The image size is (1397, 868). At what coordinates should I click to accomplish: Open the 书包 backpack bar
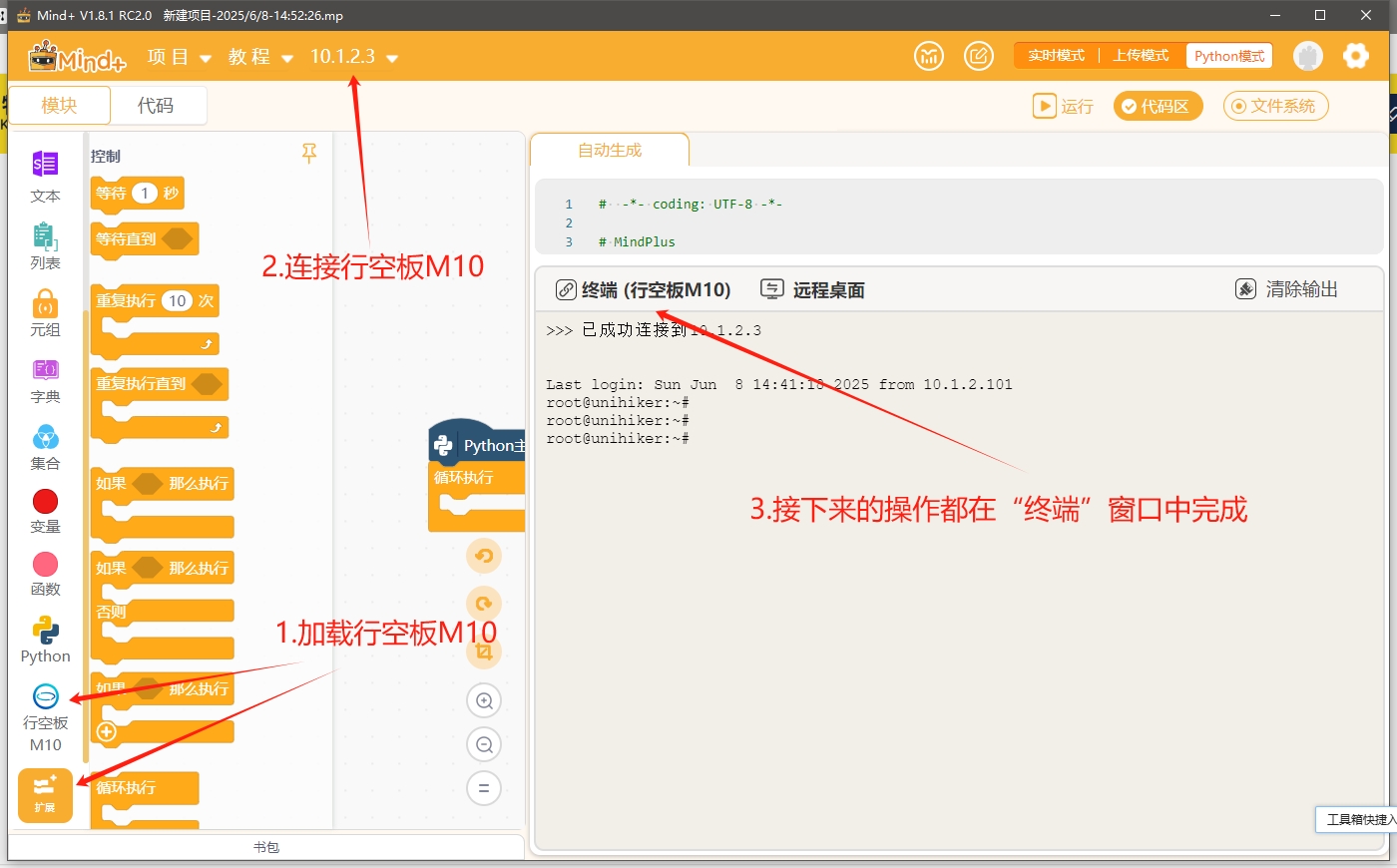pos(266,847)
